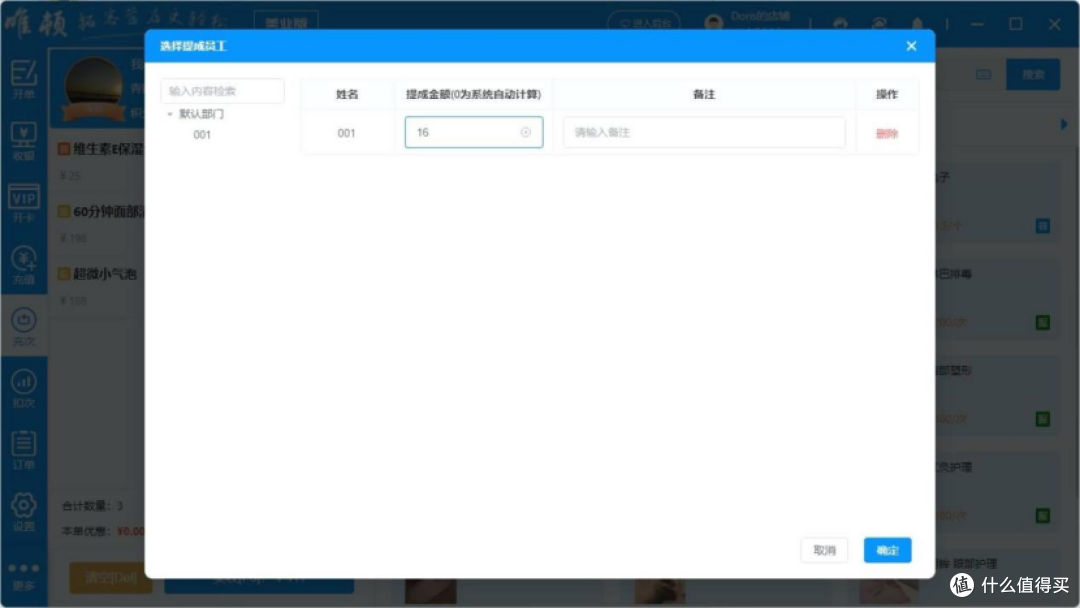Open the 开单 billing sidebar icon
The image size is (1080, 608).
23,79
